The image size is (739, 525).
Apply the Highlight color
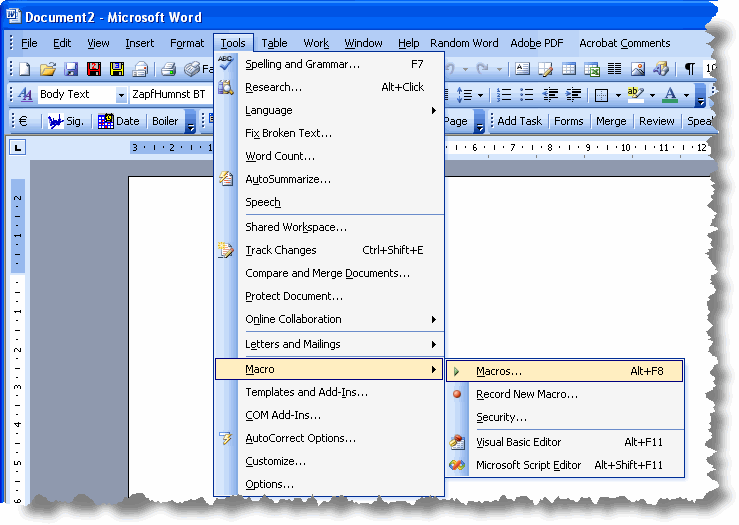[635, 95]
